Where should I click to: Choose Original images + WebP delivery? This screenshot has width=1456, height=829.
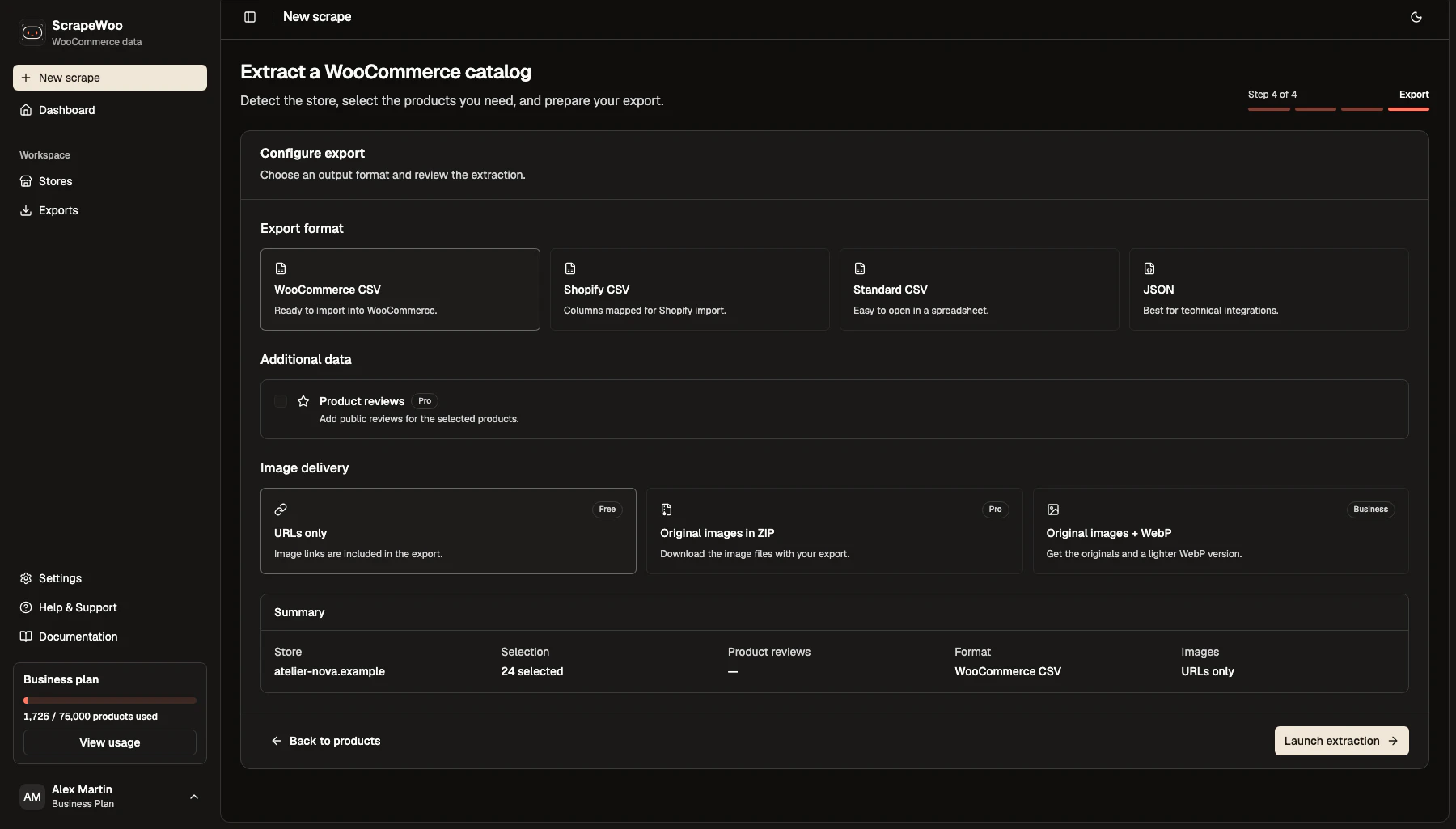click(1221, 531)
